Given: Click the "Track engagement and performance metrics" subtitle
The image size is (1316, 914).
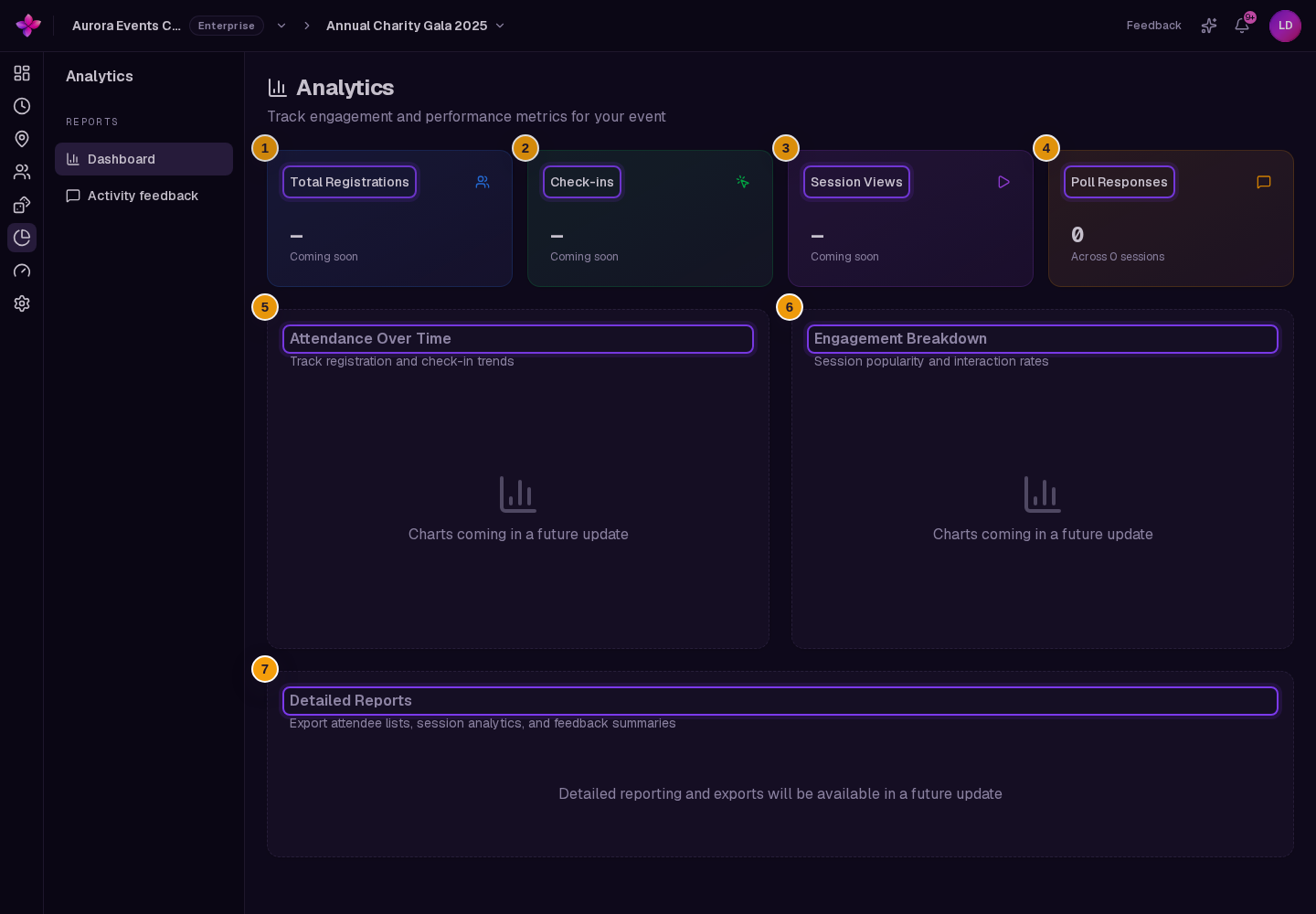Looking at the screenshot, I should point(466,116).
